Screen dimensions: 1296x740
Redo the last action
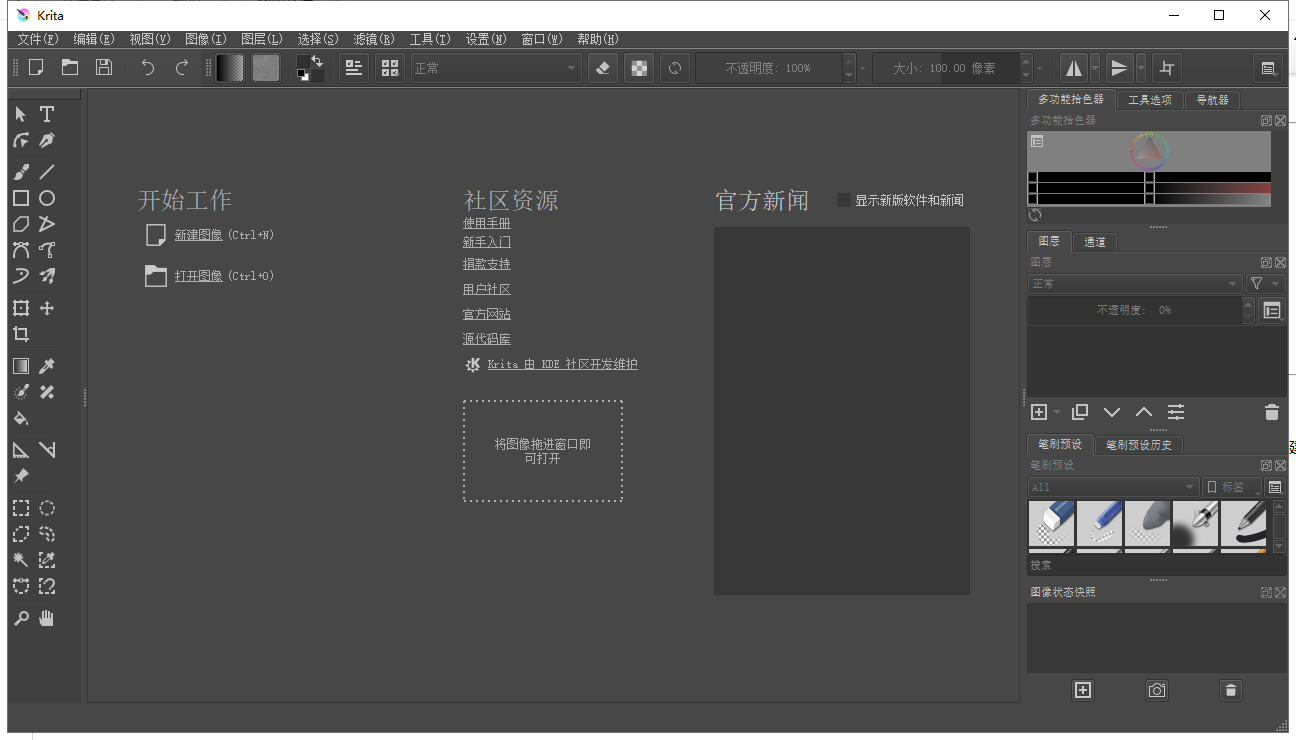click(181, 67)
